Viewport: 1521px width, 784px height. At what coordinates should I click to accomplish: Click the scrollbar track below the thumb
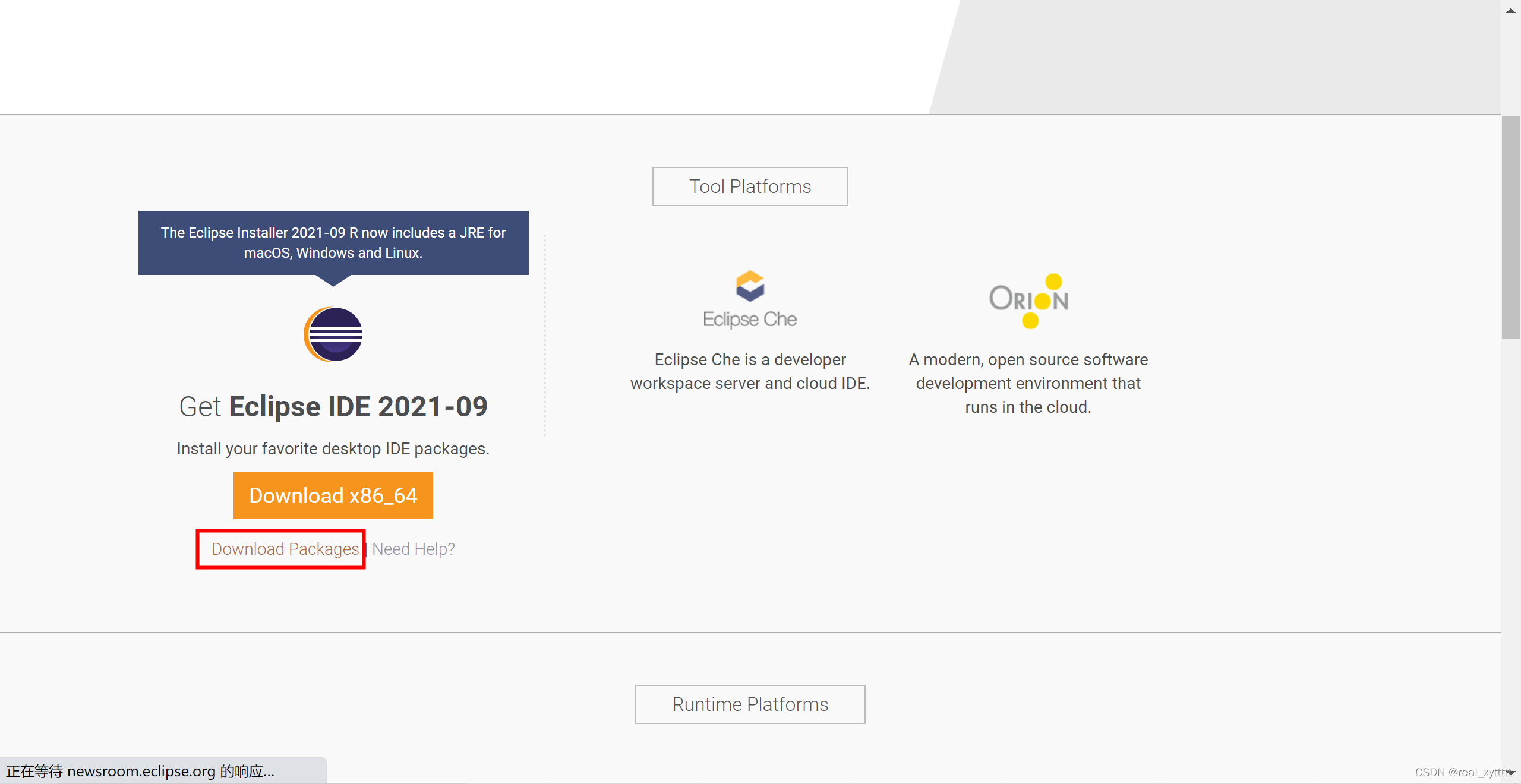click(1510, 535)
